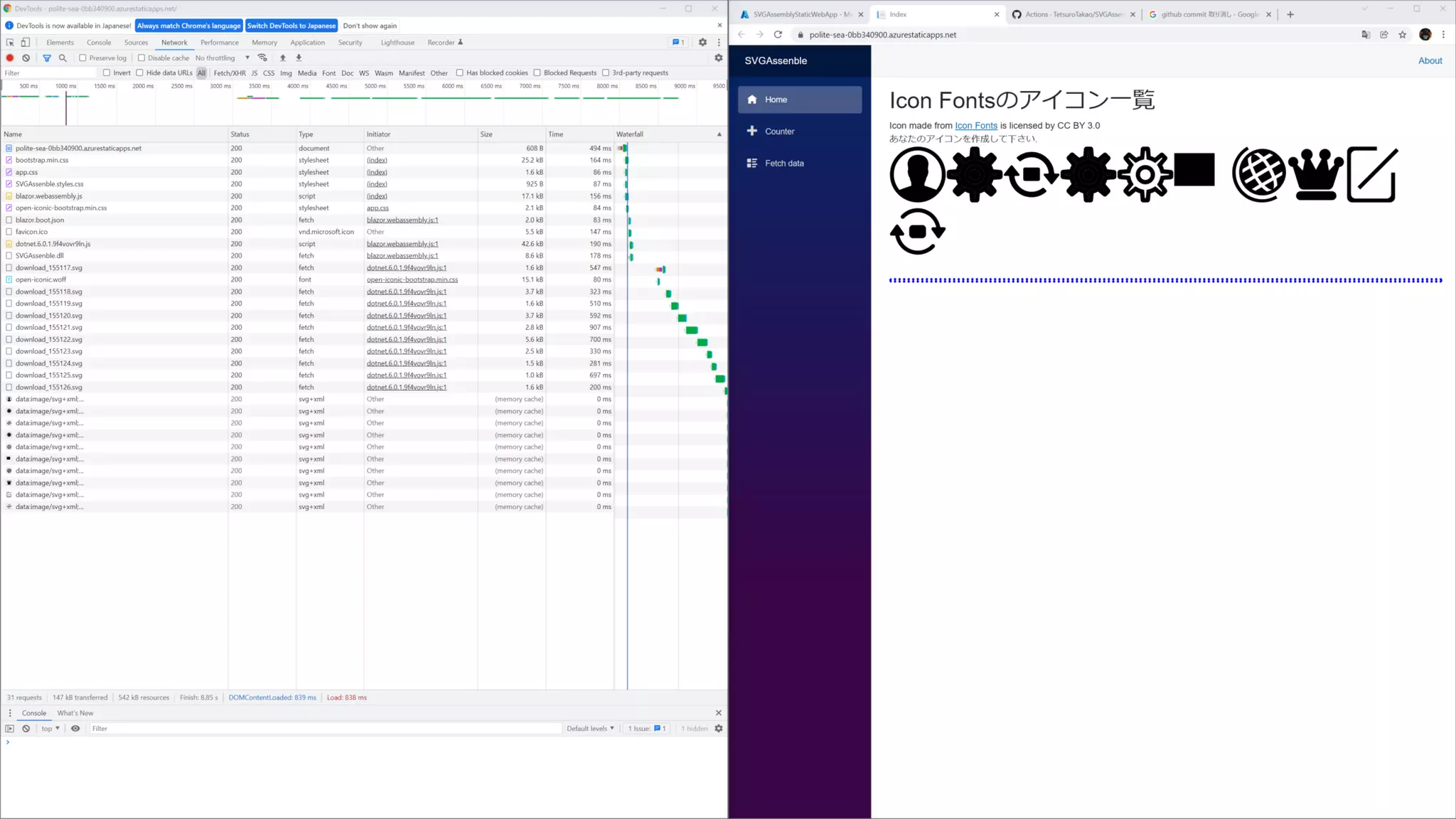Click Switch DevTools to Japanese button
This screenshot has height=819, width=1456.
coord(291,26)
